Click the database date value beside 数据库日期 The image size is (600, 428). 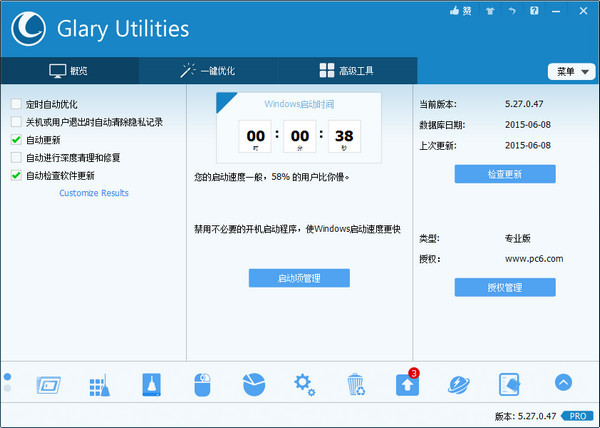[x=528, y=124]
